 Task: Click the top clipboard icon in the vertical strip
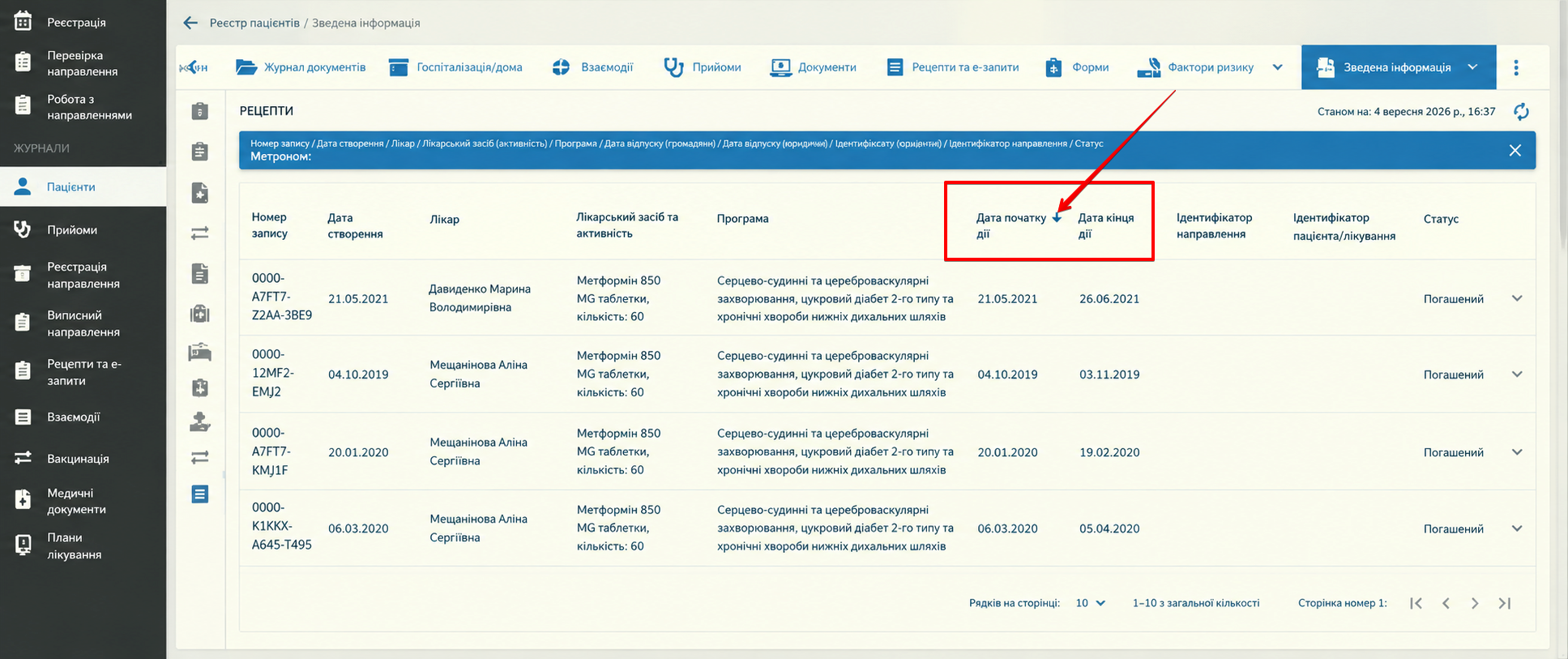[x=200, y=111]
